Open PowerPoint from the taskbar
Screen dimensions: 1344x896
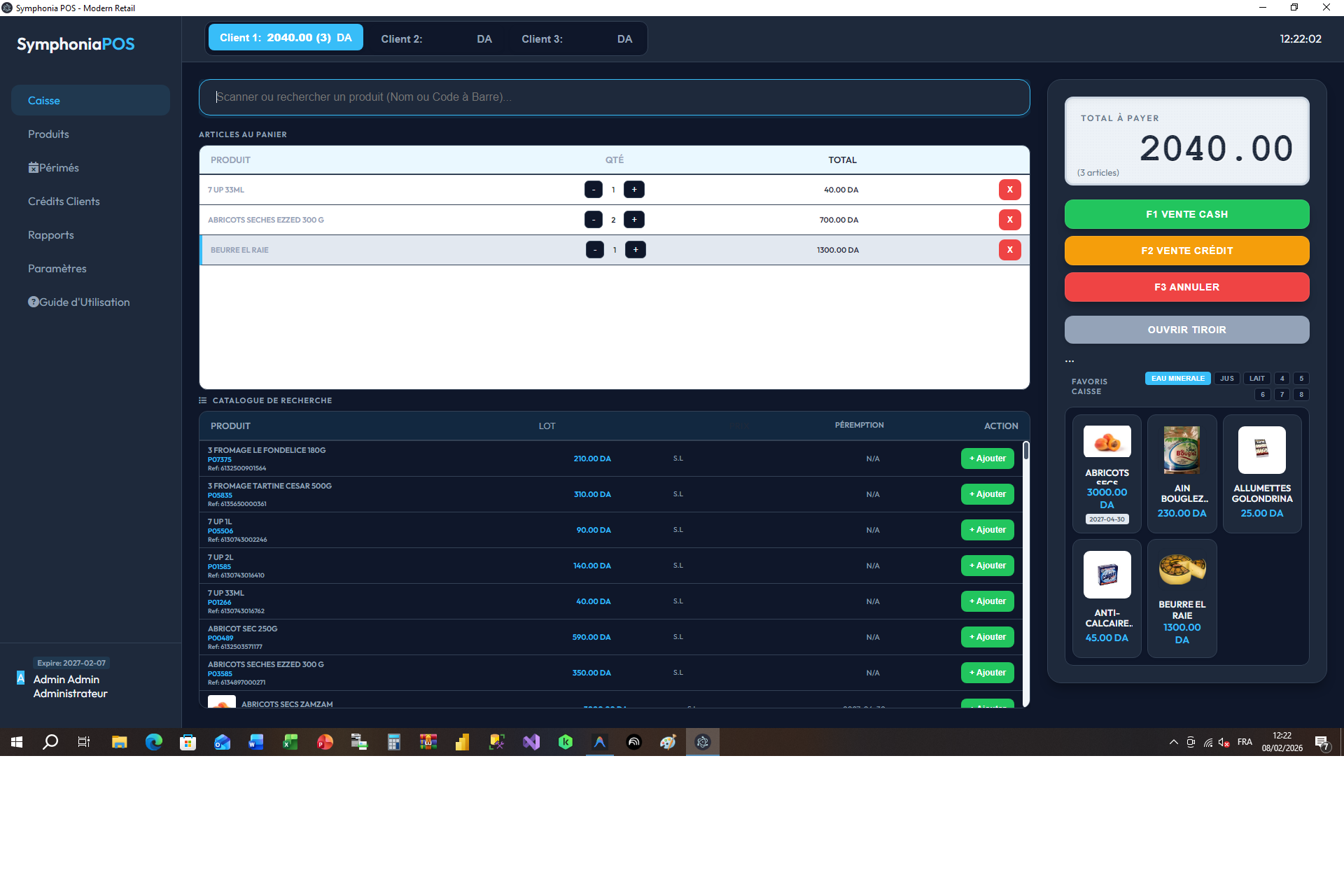pyautogui.click(x=325, y=742)
